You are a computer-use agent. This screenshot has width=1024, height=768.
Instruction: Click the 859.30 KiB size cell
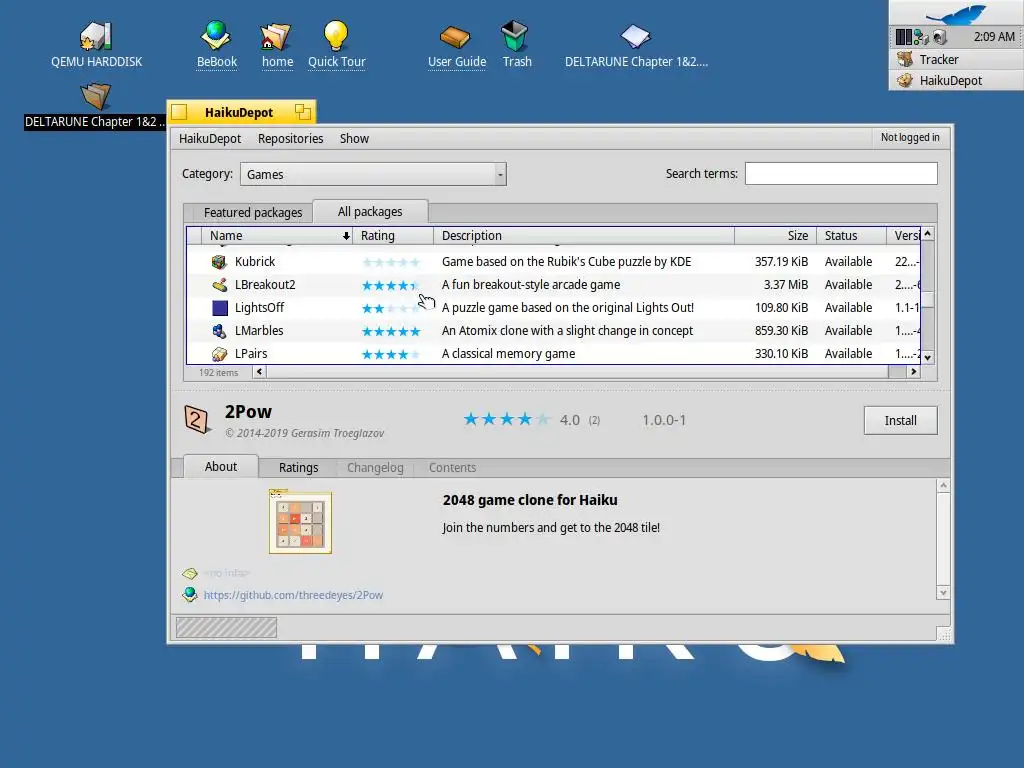pos(781,330)
